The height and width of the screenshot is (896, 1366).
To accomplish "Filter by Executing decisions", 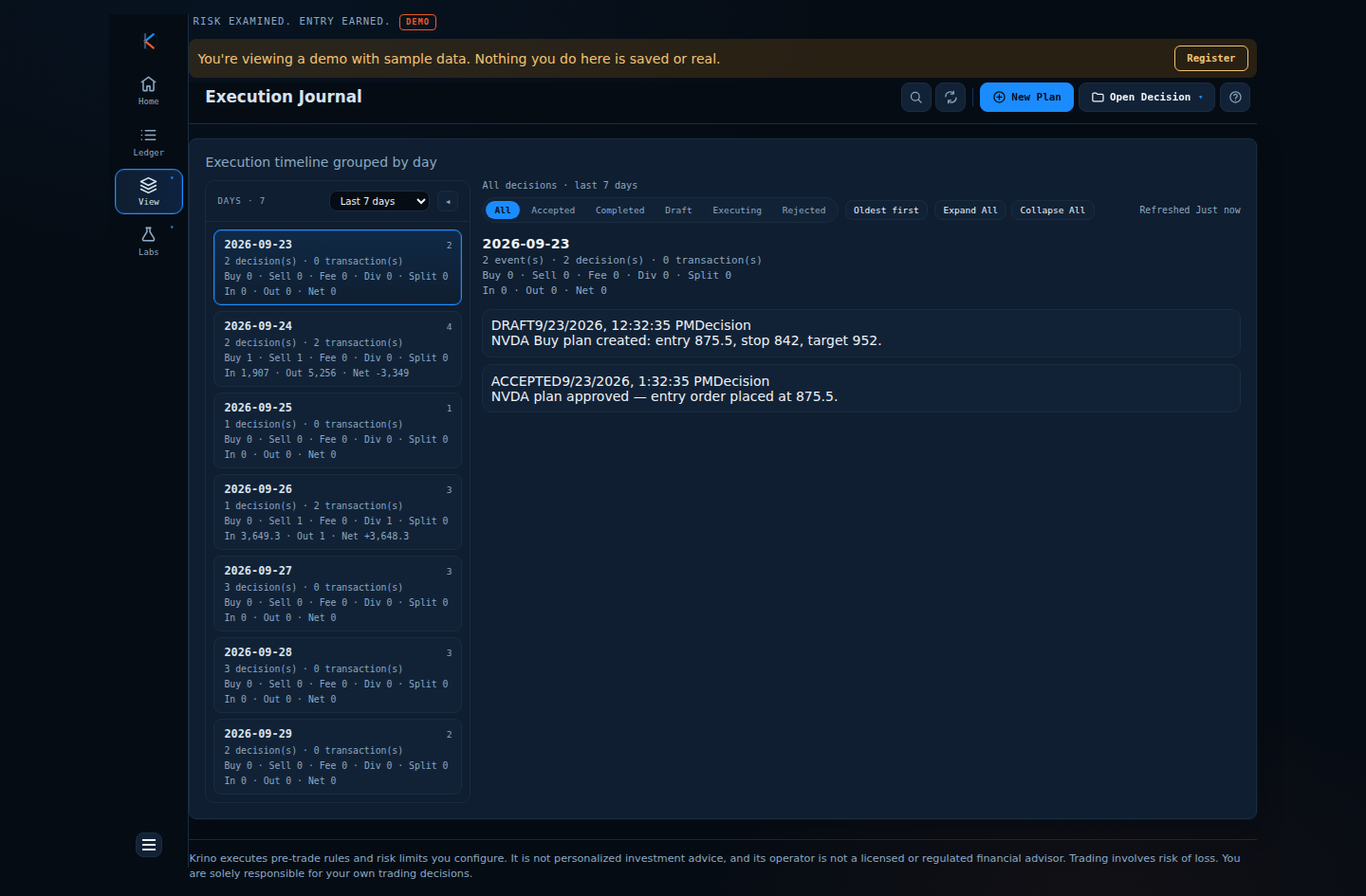I will (x=737, y=210).
